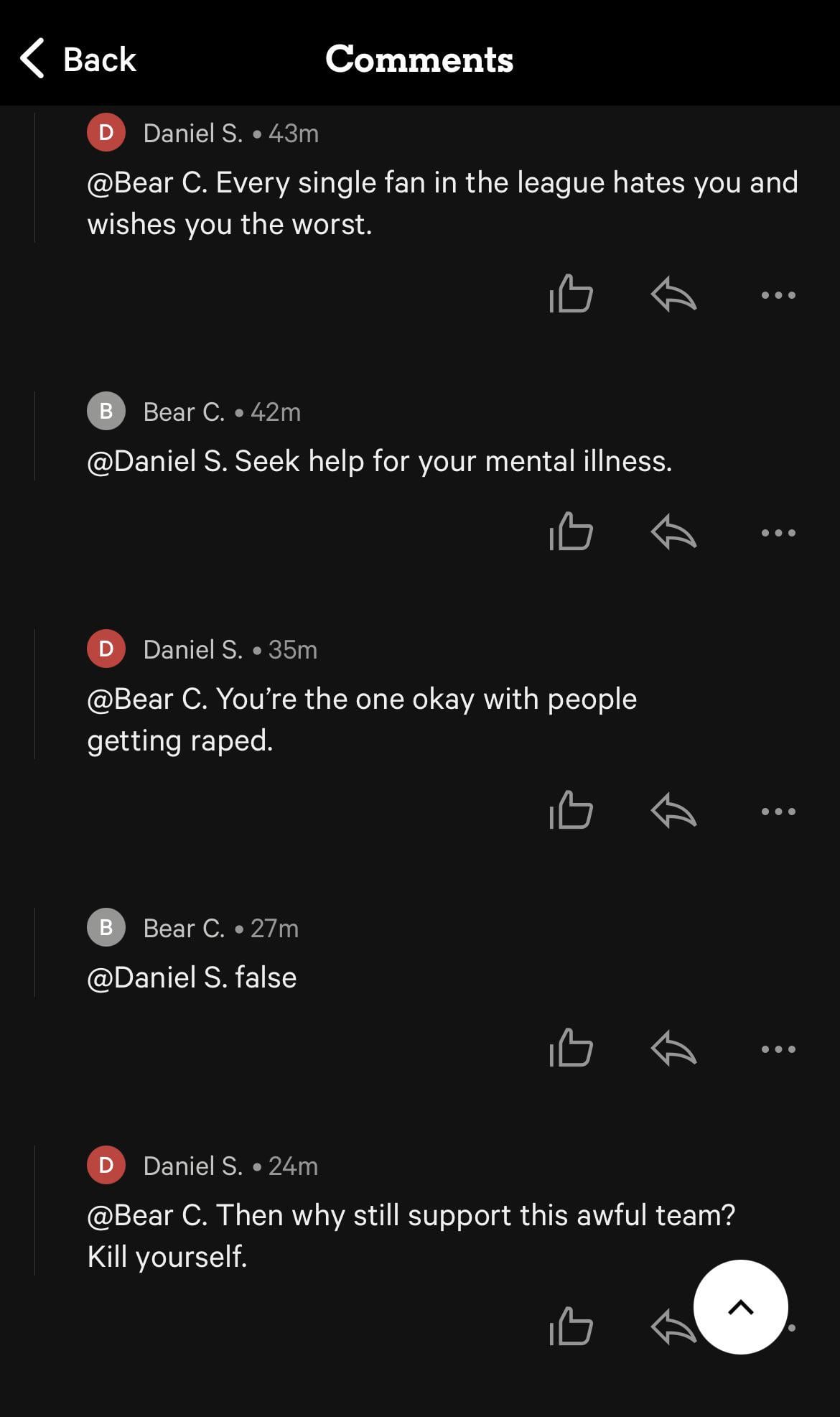This screenshot has width=840, height=1417.
Task: Open more options on Bear C.'s 42m comment
Action: 778,533
